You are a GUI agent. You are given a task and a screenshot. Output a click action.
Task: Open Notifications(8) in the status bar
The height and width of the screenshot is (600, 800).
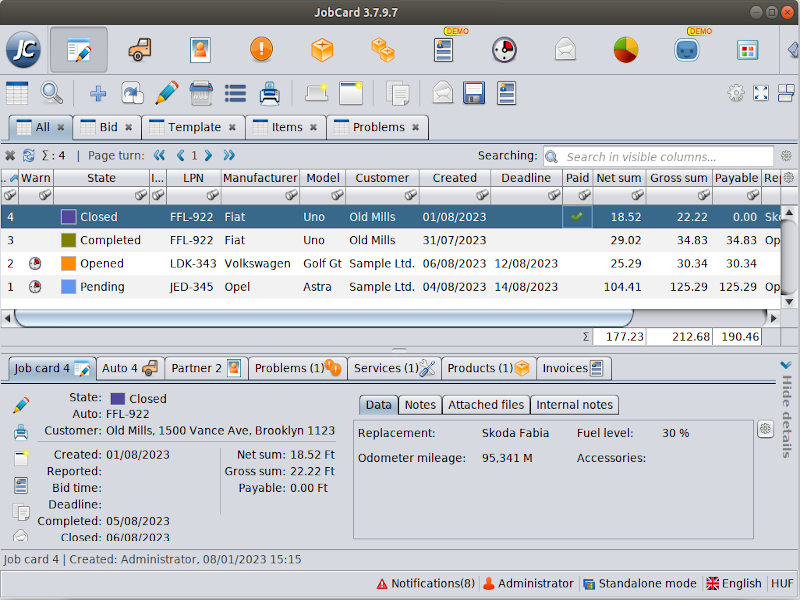tap(426, 583)
